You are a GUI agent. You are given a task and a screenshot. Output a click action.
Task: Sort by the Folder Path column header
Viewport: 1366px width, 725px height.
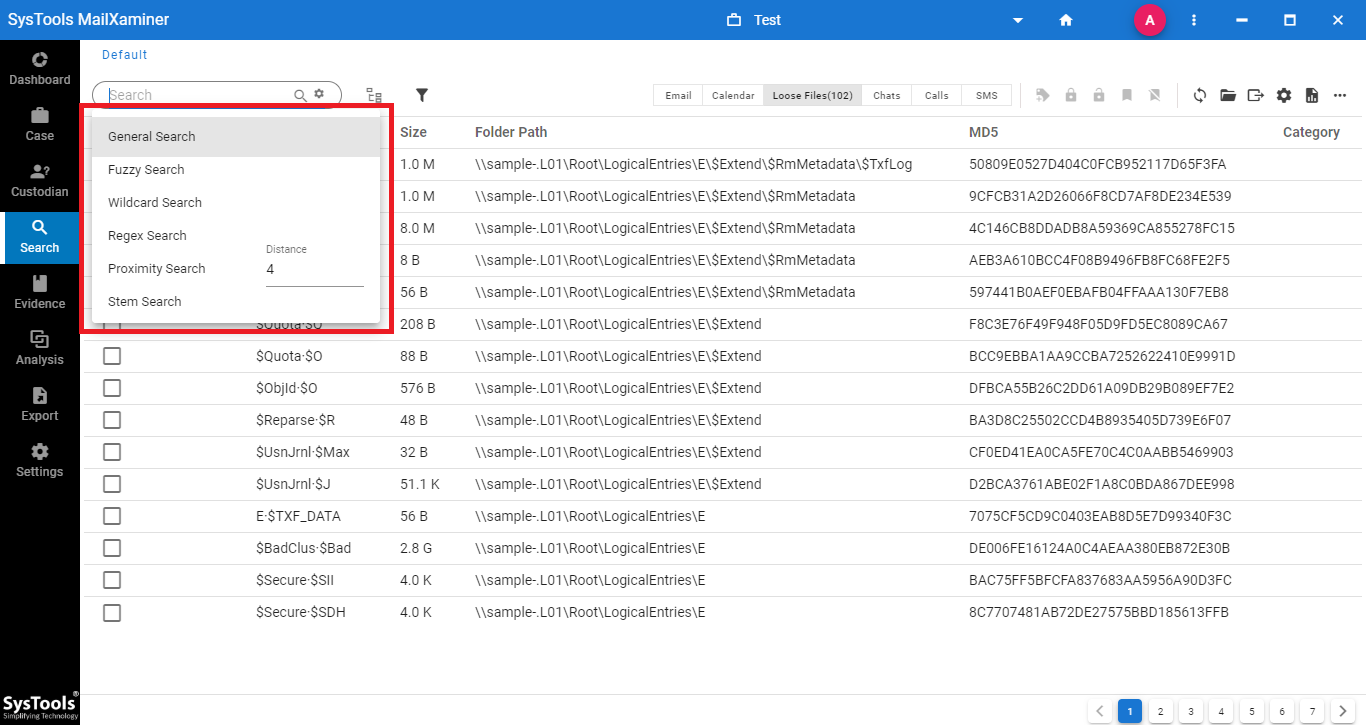511,132
